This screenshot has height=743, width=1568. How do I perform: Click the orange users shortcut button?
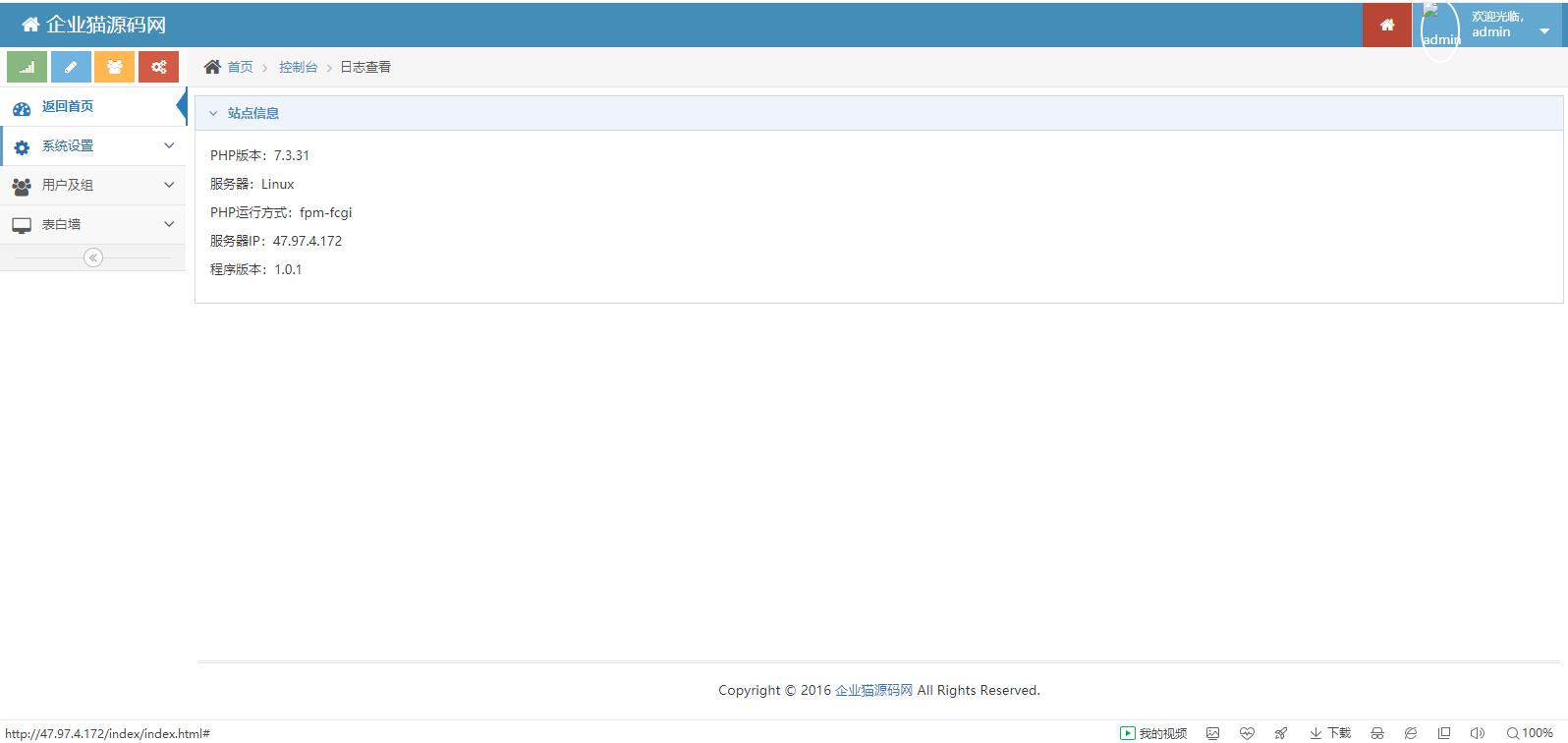pyautogui.click(x=115, y=67)
